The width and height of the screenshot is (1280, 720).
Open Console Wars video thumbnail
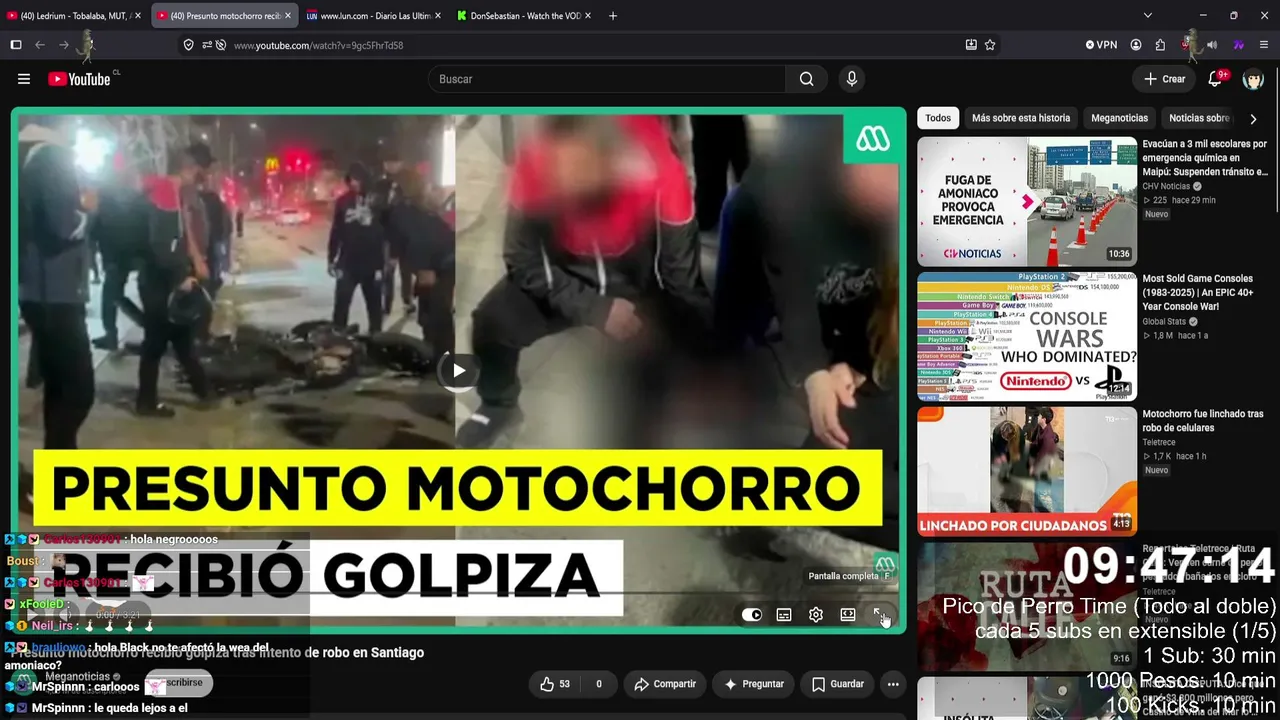click(x=1027, y=336)
